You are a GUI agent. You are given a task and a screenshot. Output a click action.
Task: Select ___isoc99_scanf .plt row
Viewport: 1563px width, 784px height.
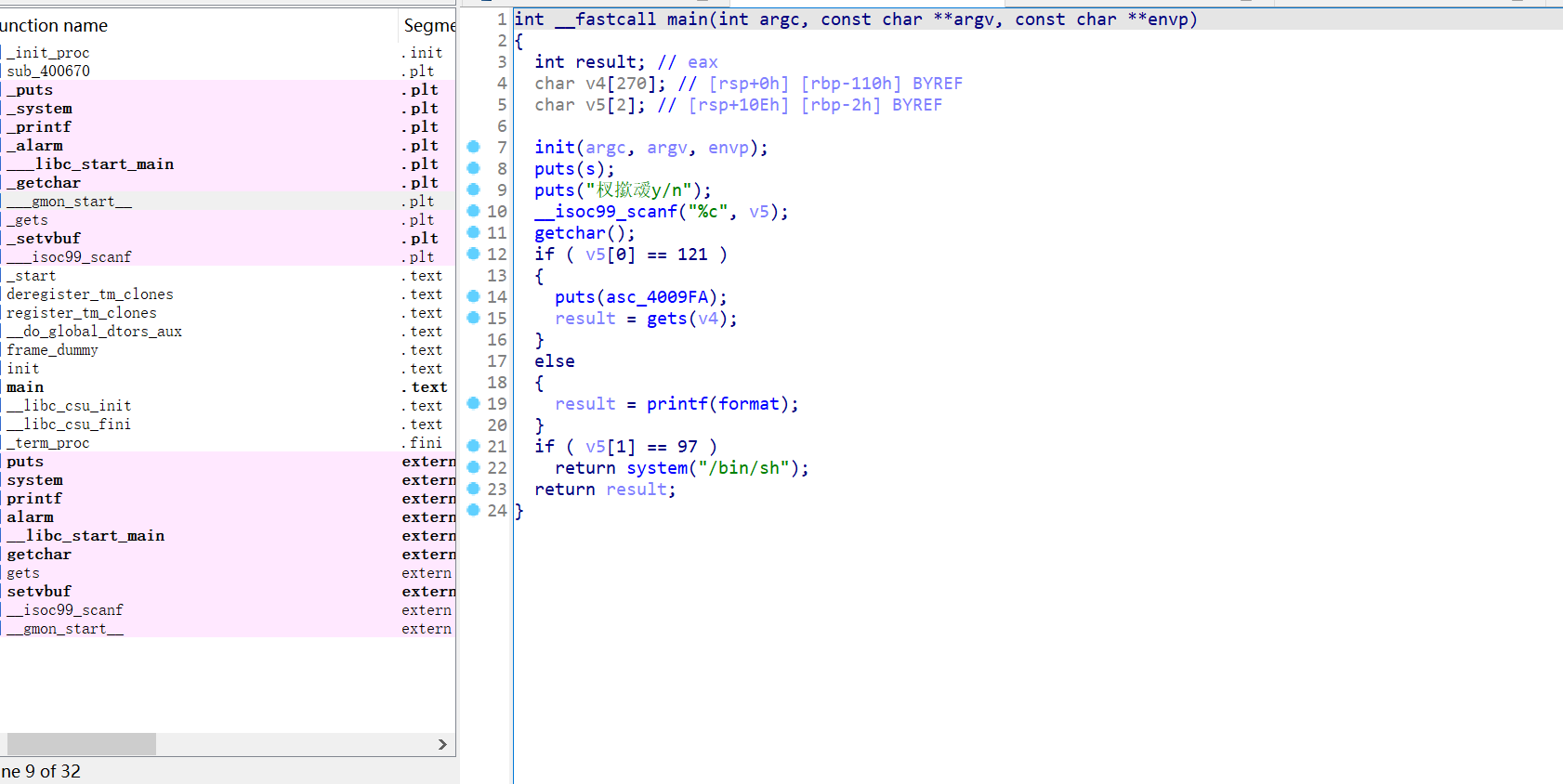[228, 257]
